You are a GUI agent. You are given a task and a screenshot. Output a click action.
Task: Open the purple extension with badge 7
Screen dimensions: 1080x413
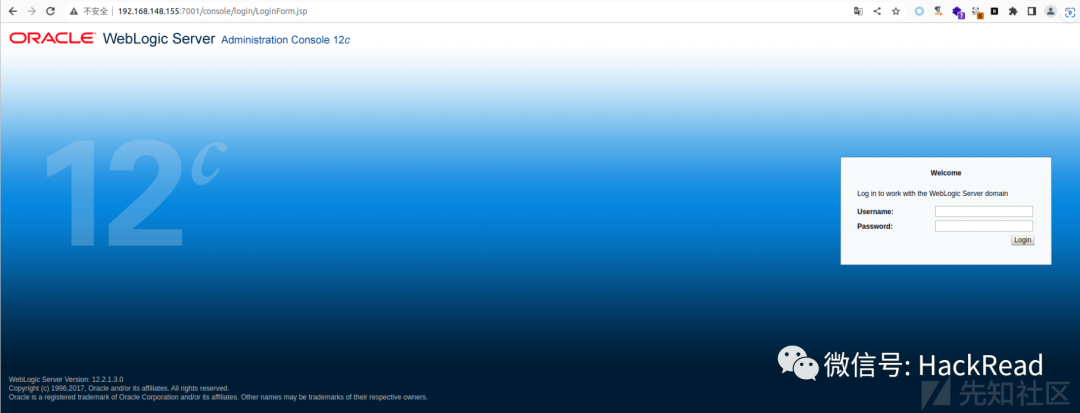tap(957, 12)
